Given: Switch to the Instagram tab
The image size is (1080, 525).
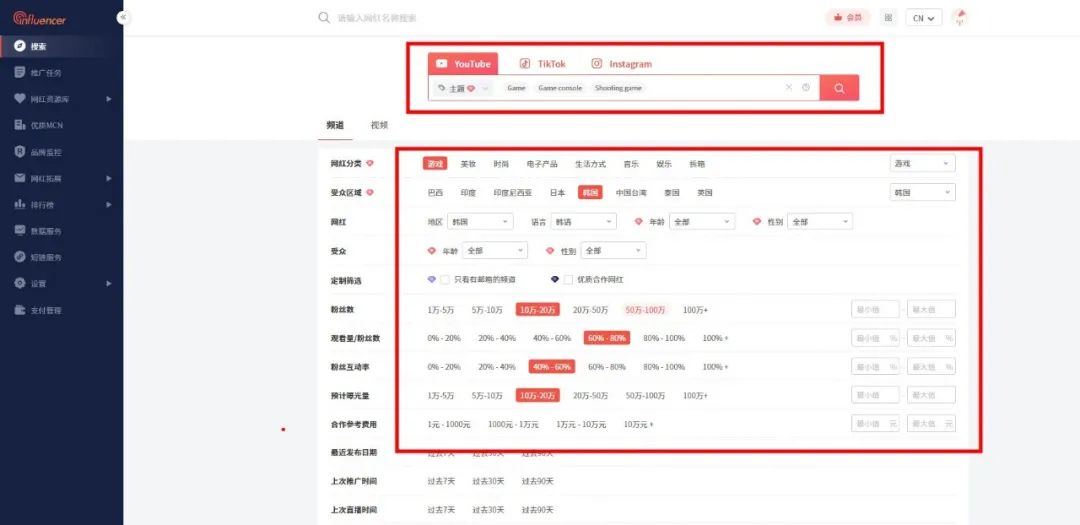Looking at the screenshot, I should [x=621, y=63].
